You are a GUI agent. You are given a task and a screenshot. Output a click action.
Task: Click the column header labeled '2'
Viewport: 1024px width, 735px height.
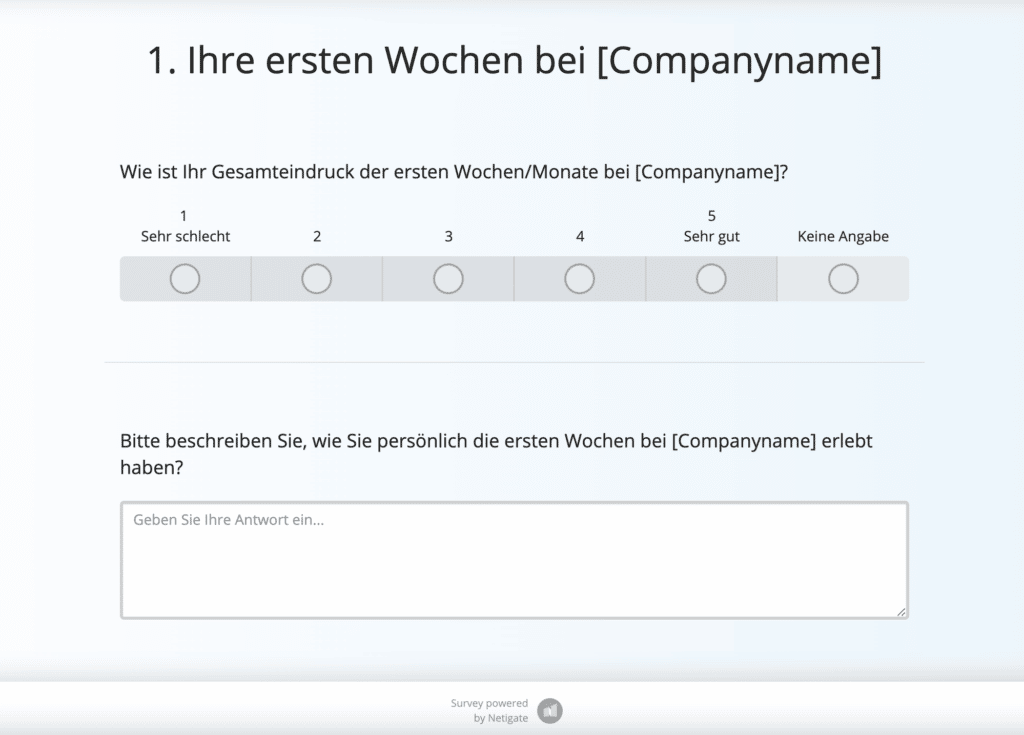coord(316,236)
